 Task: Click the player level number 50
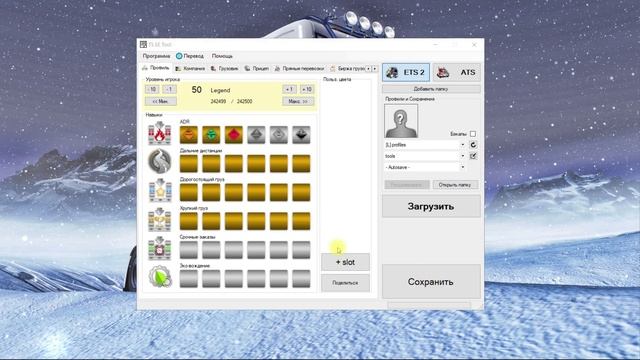(196, 90)
